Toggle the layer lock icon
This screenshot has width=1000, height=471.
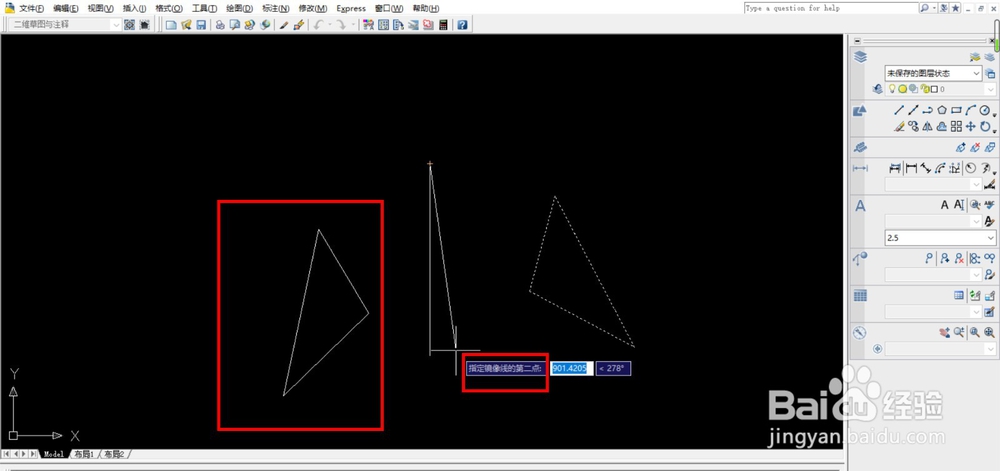[x=925, y=89]
